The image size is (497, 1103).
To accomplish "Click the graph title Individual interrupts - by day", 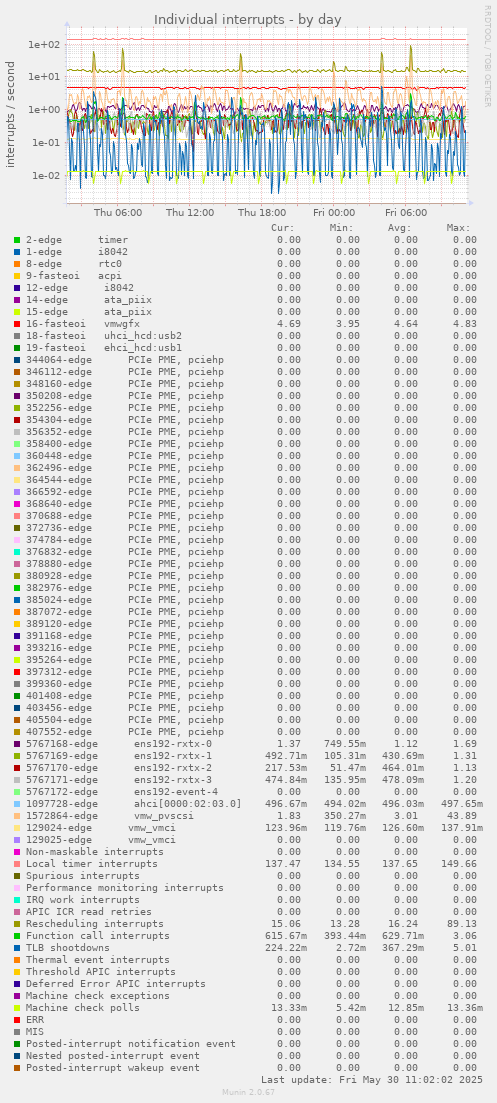I will point(248,19).
